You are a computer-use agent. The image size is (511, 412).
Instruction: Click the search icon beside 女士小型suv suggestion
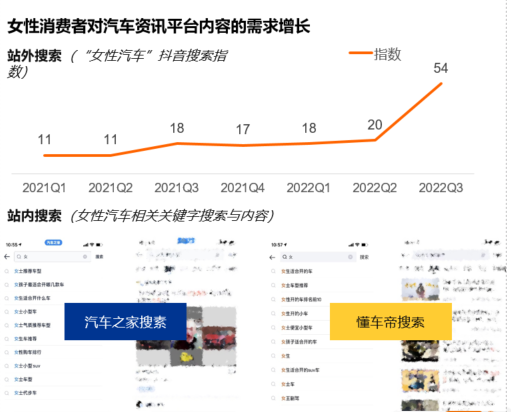point(7,366)
